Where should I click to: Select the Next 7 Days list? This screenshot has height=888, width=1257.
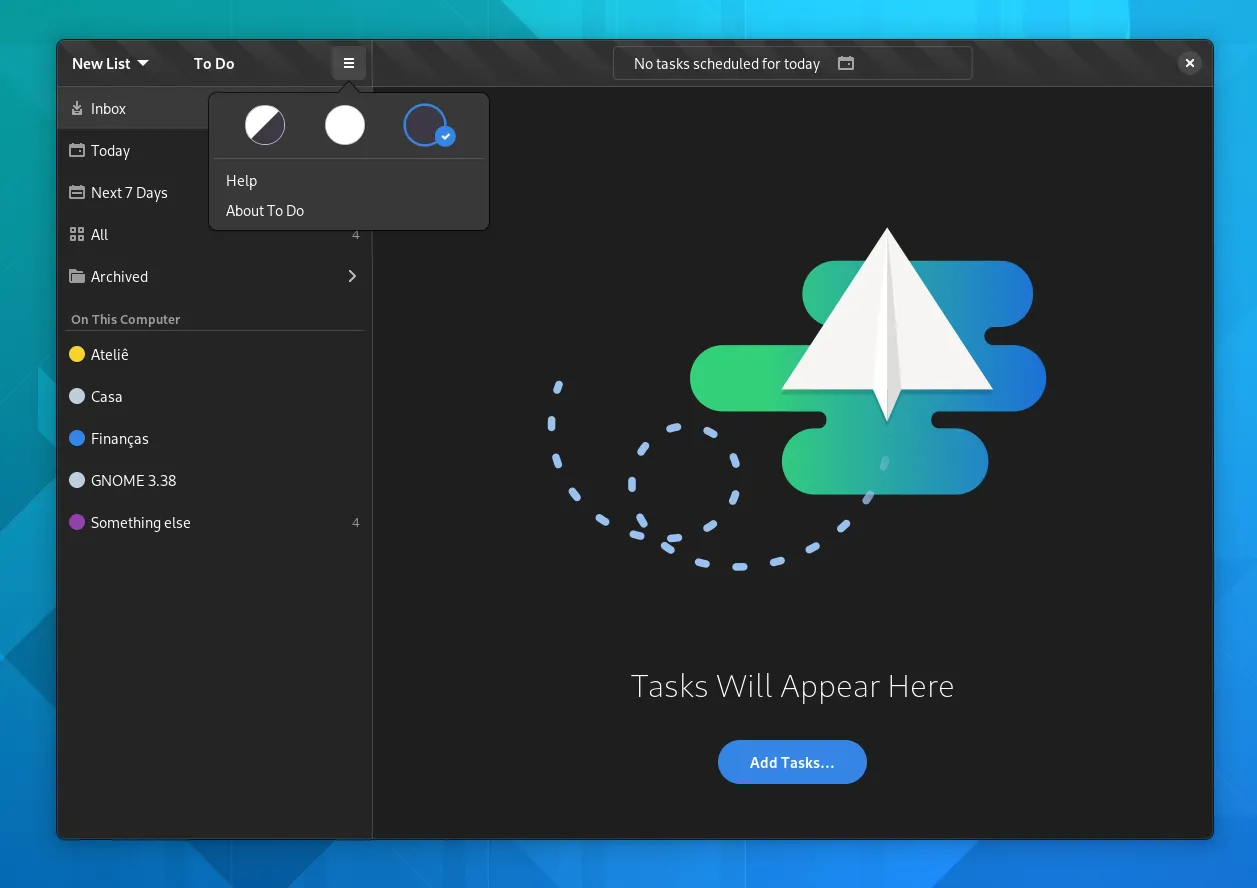click(215, 193)
